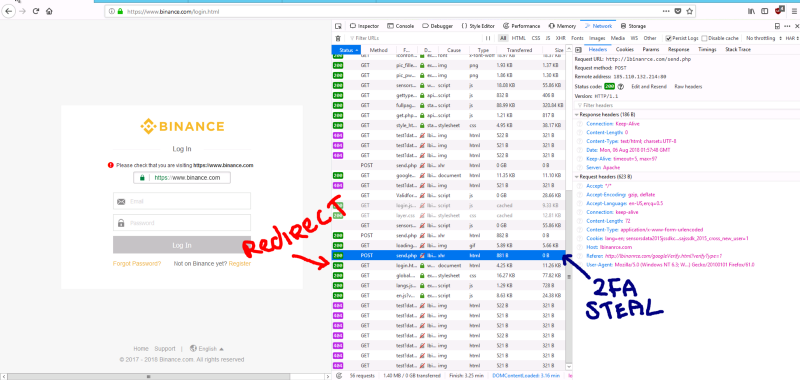Open devtools three-dot options menu
Viewport: 800px width, 380px height.
(x=786, y=26)
